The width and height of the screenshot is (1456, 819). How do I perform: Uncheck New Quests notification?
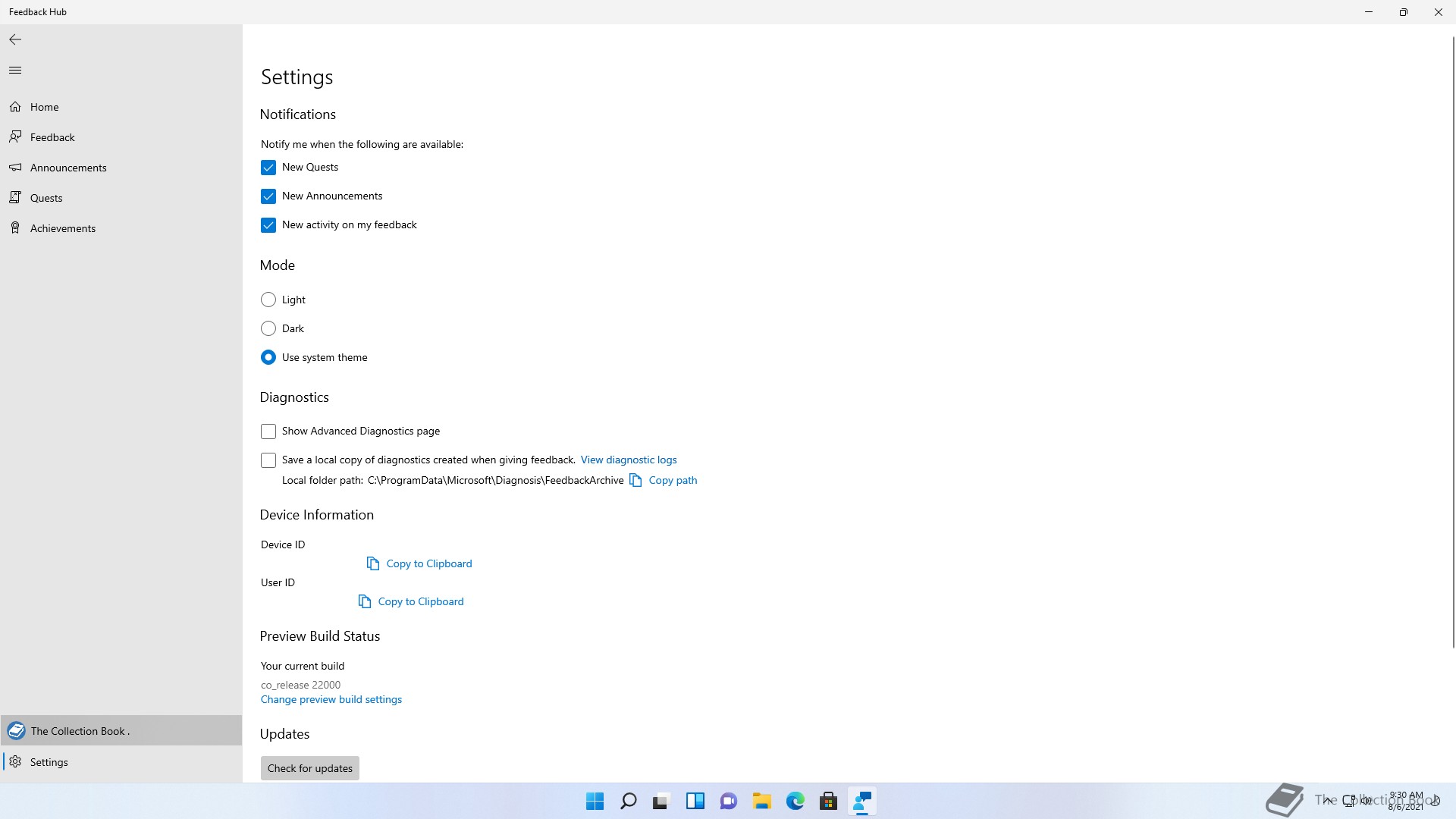click(x=268, y=168)
